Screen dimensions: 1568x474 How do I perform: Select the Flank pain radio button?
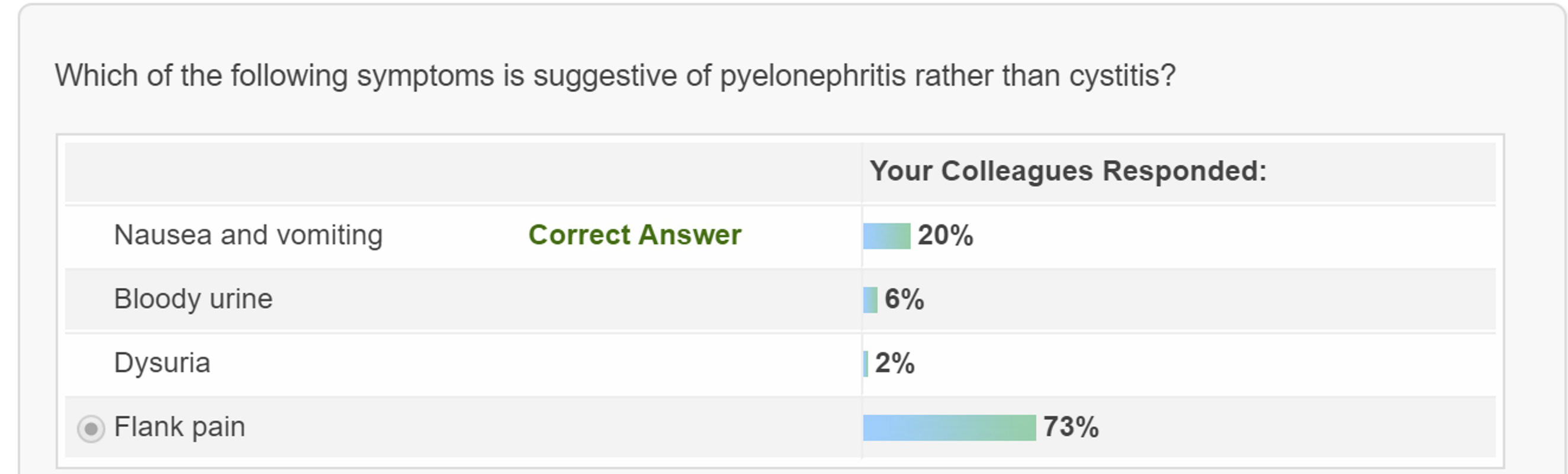point(91,429)
